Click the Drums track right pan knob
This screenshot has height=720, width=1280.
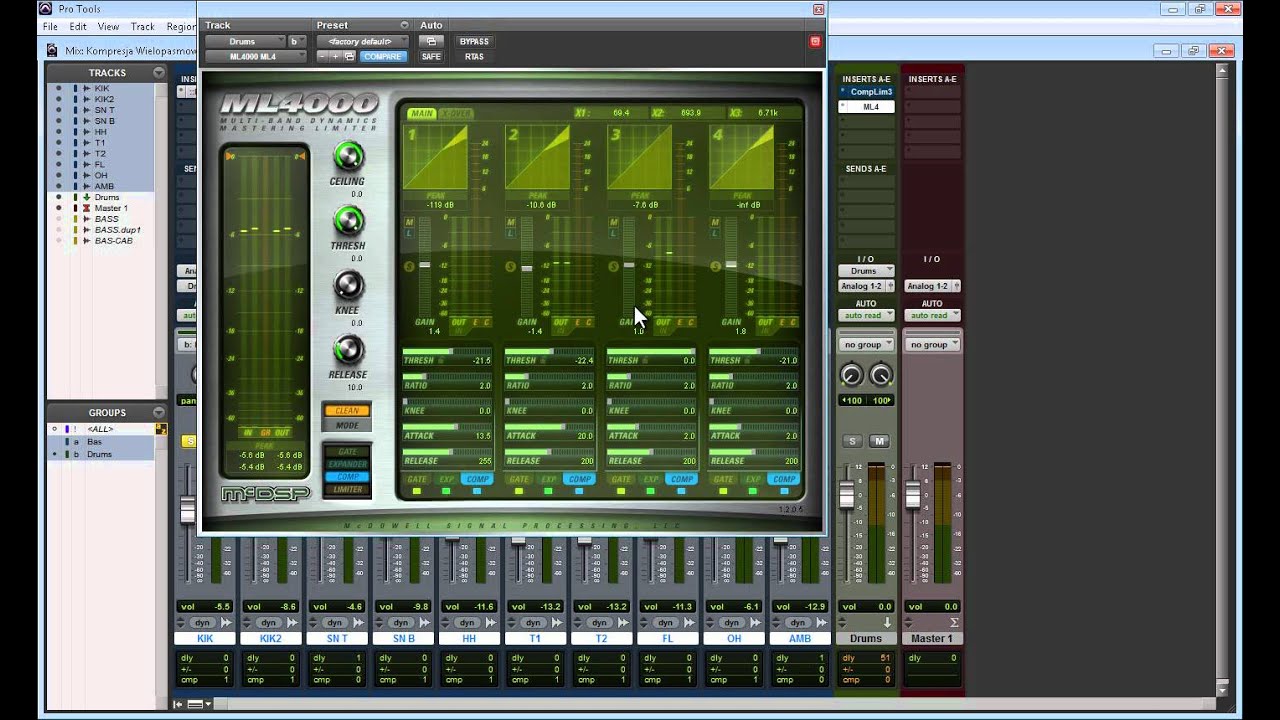click(x=881, y=375)
